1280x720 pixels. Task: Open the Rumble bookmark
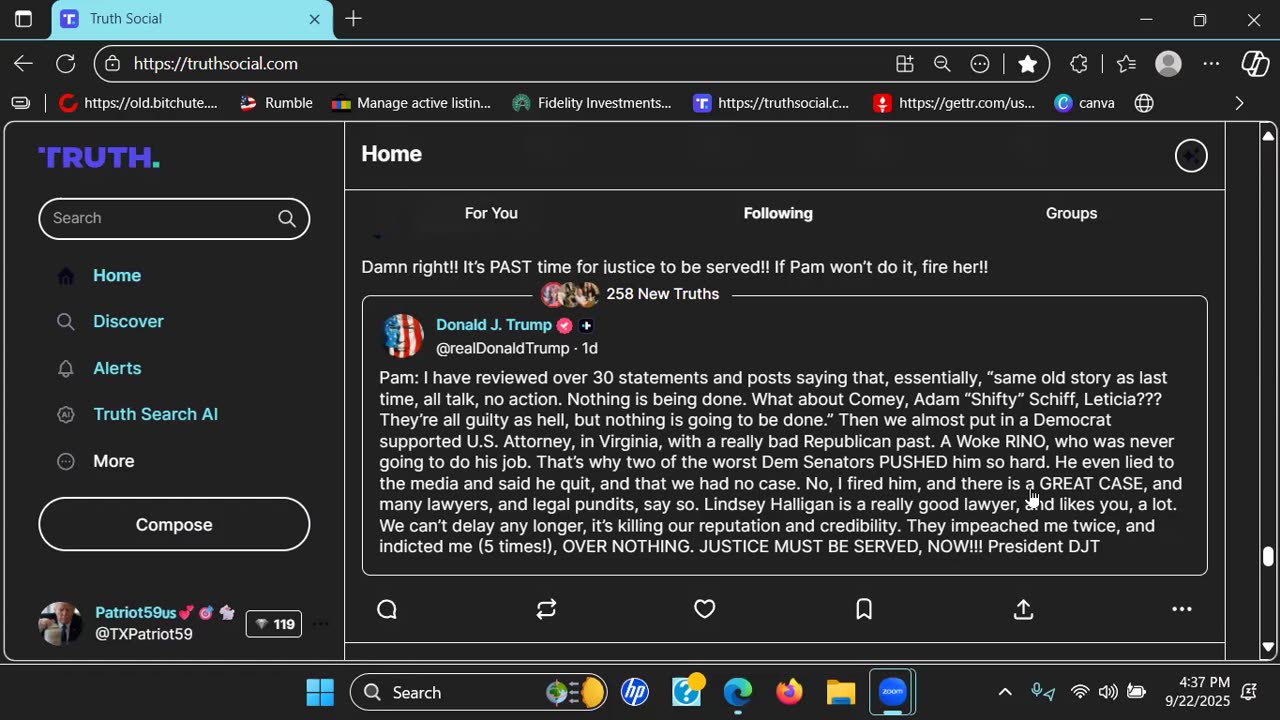[x=277, y=103]
